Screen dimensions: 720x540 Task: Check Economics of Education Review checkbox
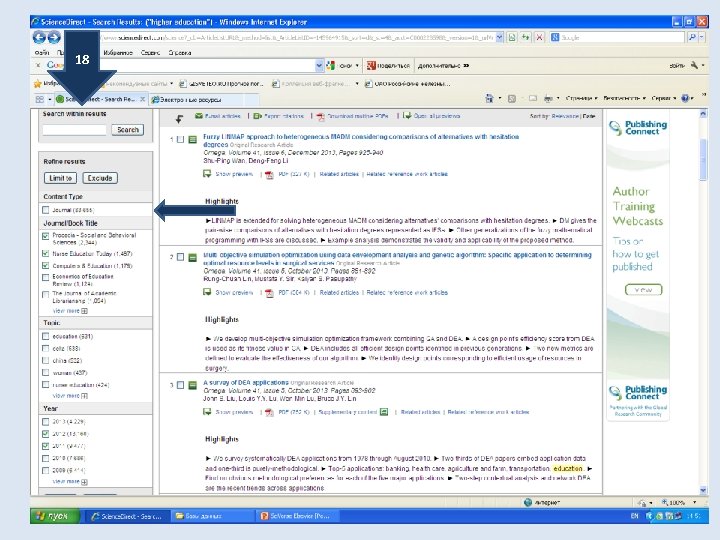pos(45,277)
